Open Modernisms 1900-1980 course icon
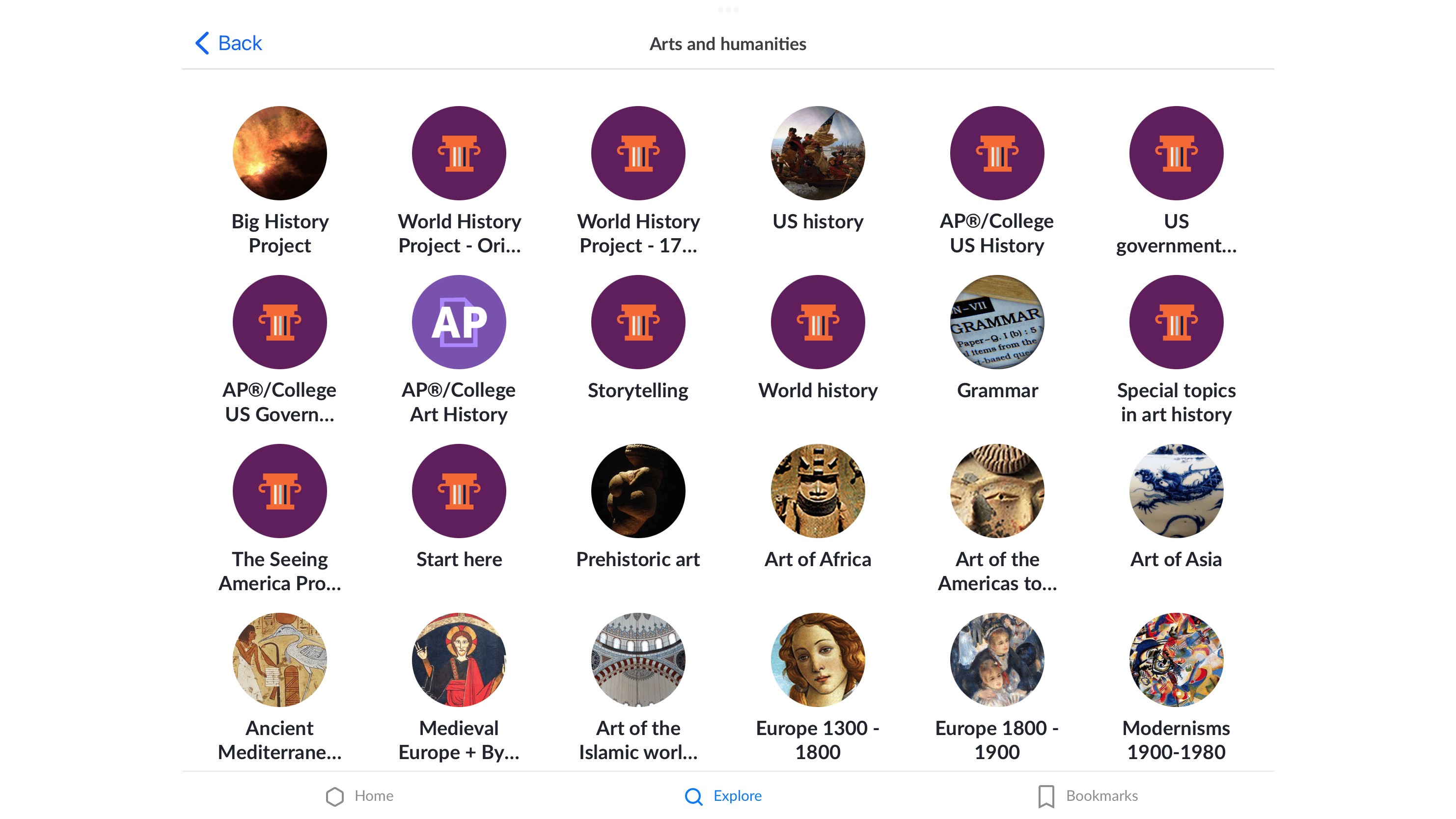Image resolution: width=1456 pixels, height=819 pixels. 1176,659
